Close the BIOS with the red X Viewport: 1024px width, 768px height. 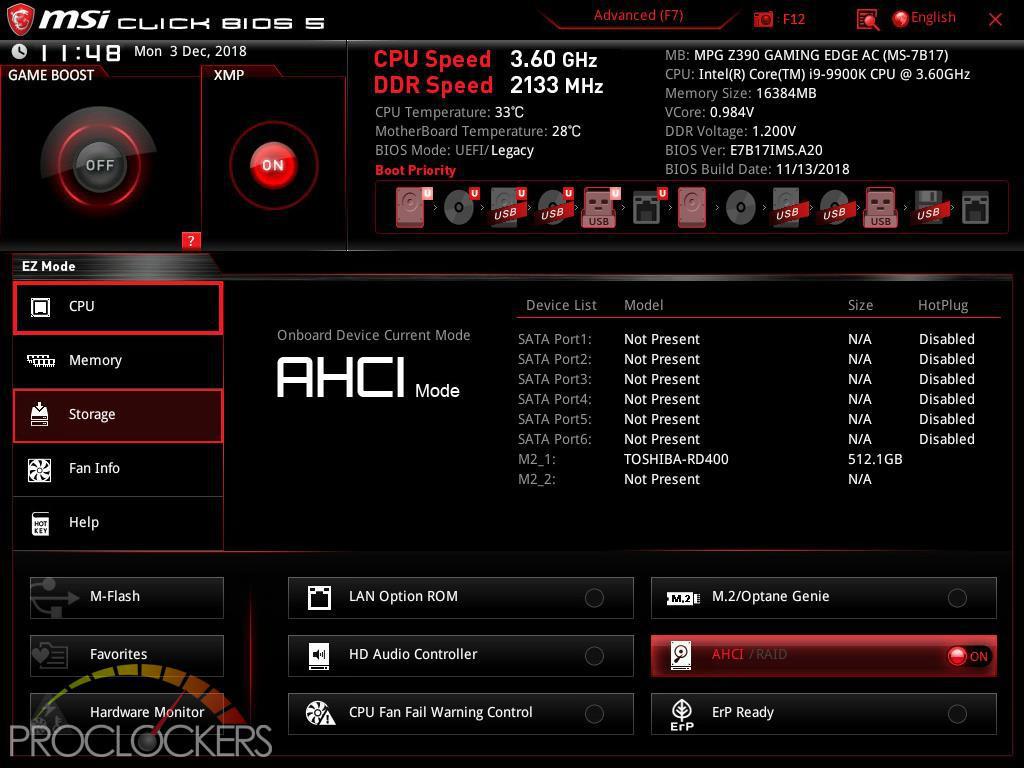point(995,20)
